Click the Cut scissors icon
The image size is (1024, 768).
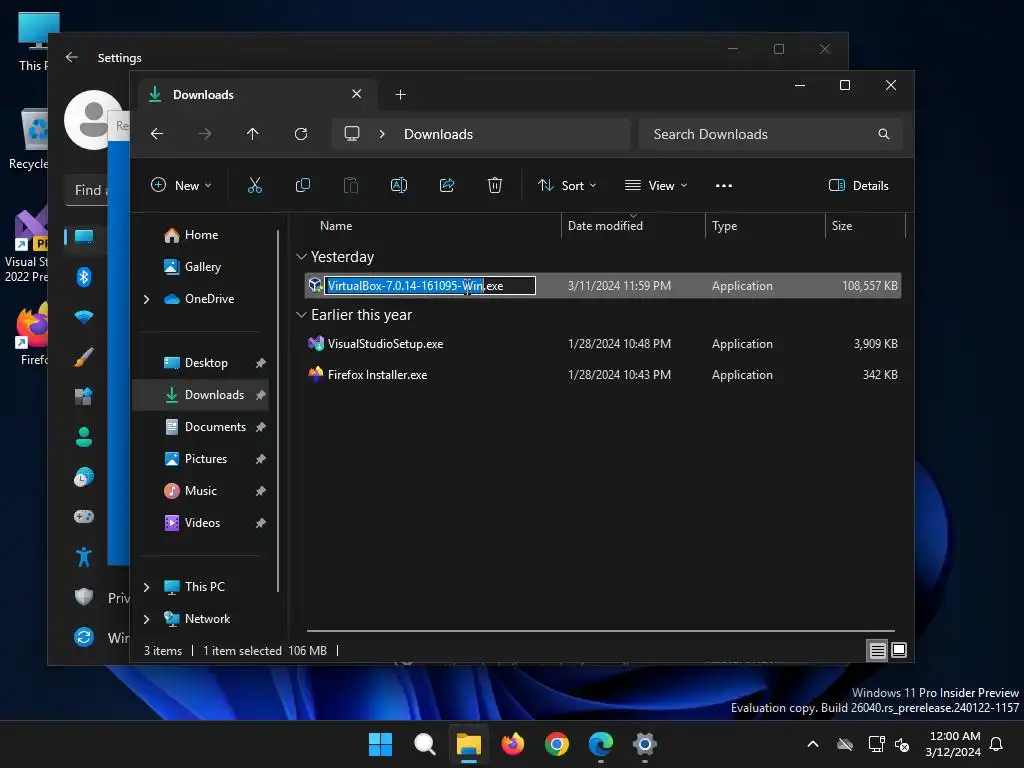[255, 185]
